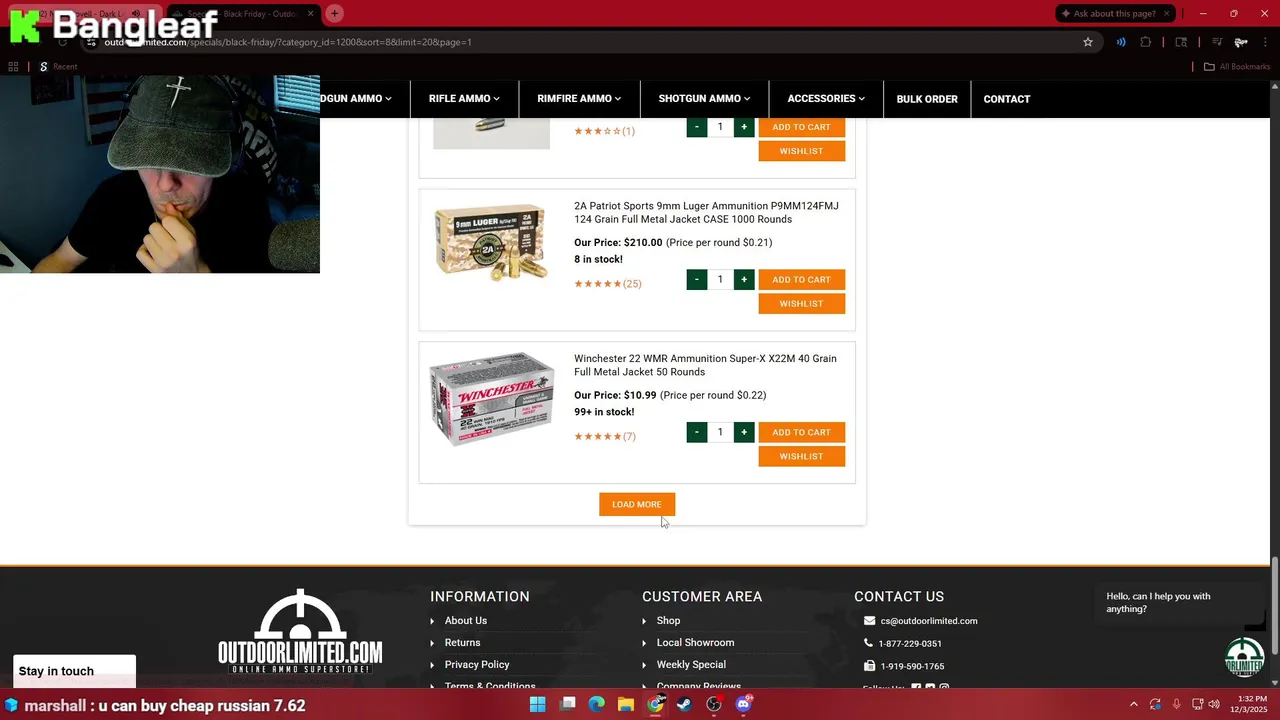Open the All Bookmarks folder

pos(1237,67)
